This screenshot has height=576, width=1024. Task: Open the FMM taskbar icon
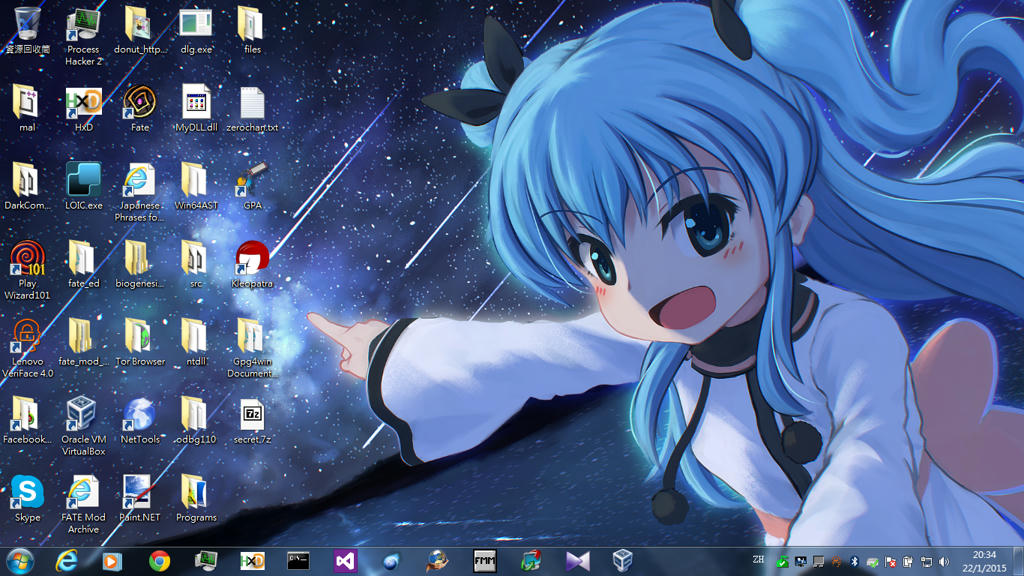tap(485, 561)
